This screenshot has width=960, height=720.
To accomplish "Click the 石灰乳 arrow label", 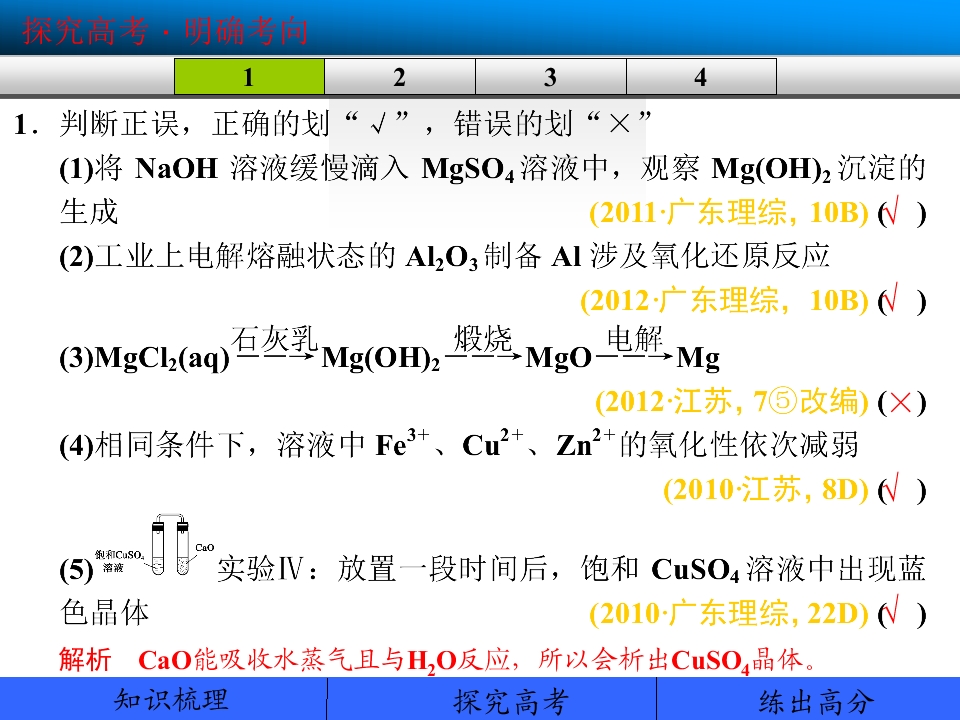I will pyautogui.click(x=275, y=339).
